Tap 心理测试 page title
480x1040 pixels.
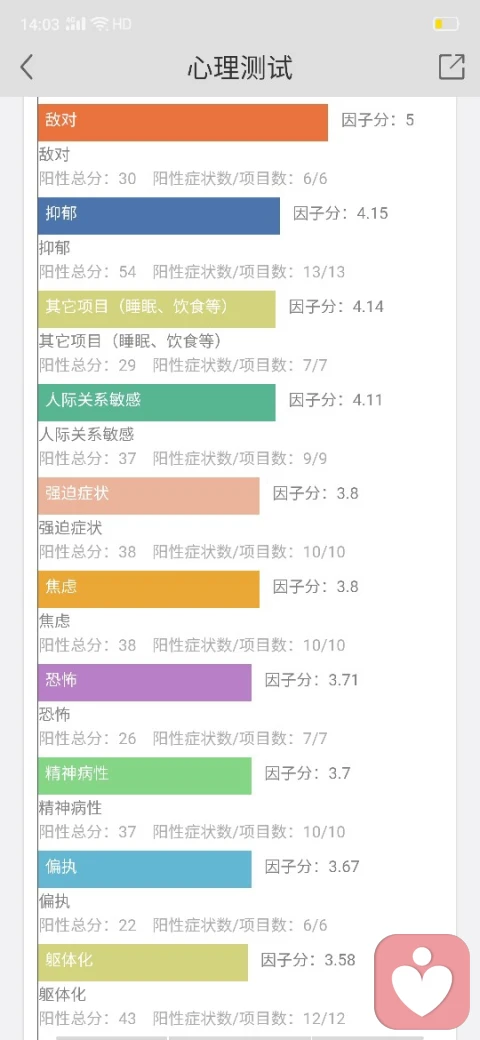coord(239,68)
